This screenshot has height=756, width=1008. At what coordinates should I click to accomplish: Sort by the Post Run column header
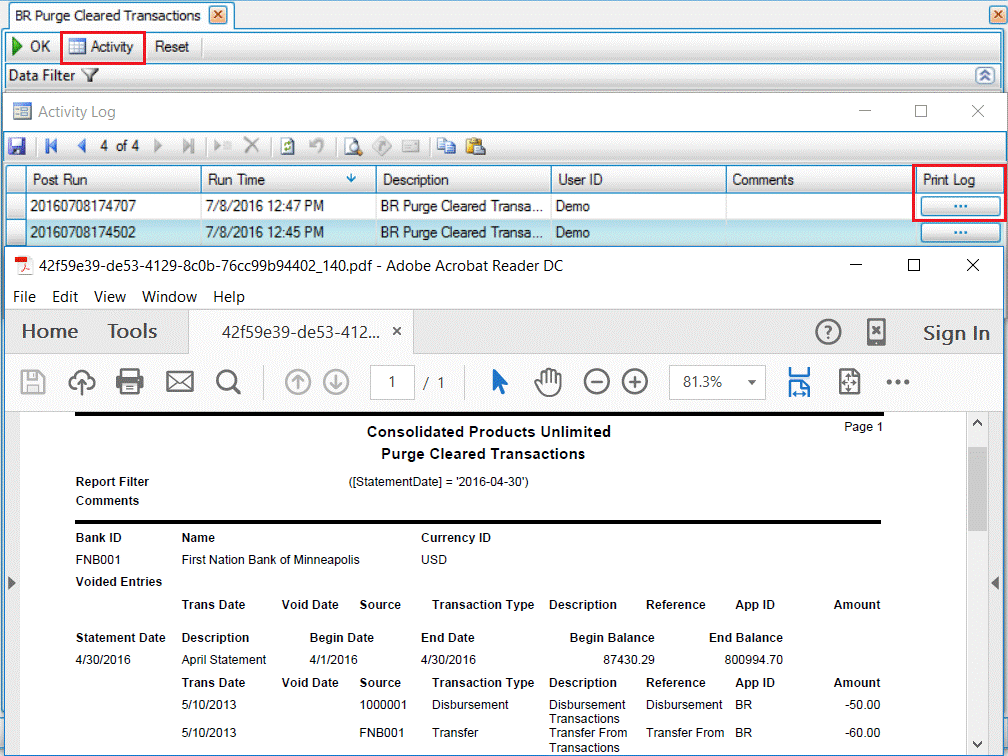click(x=113, y=180)
